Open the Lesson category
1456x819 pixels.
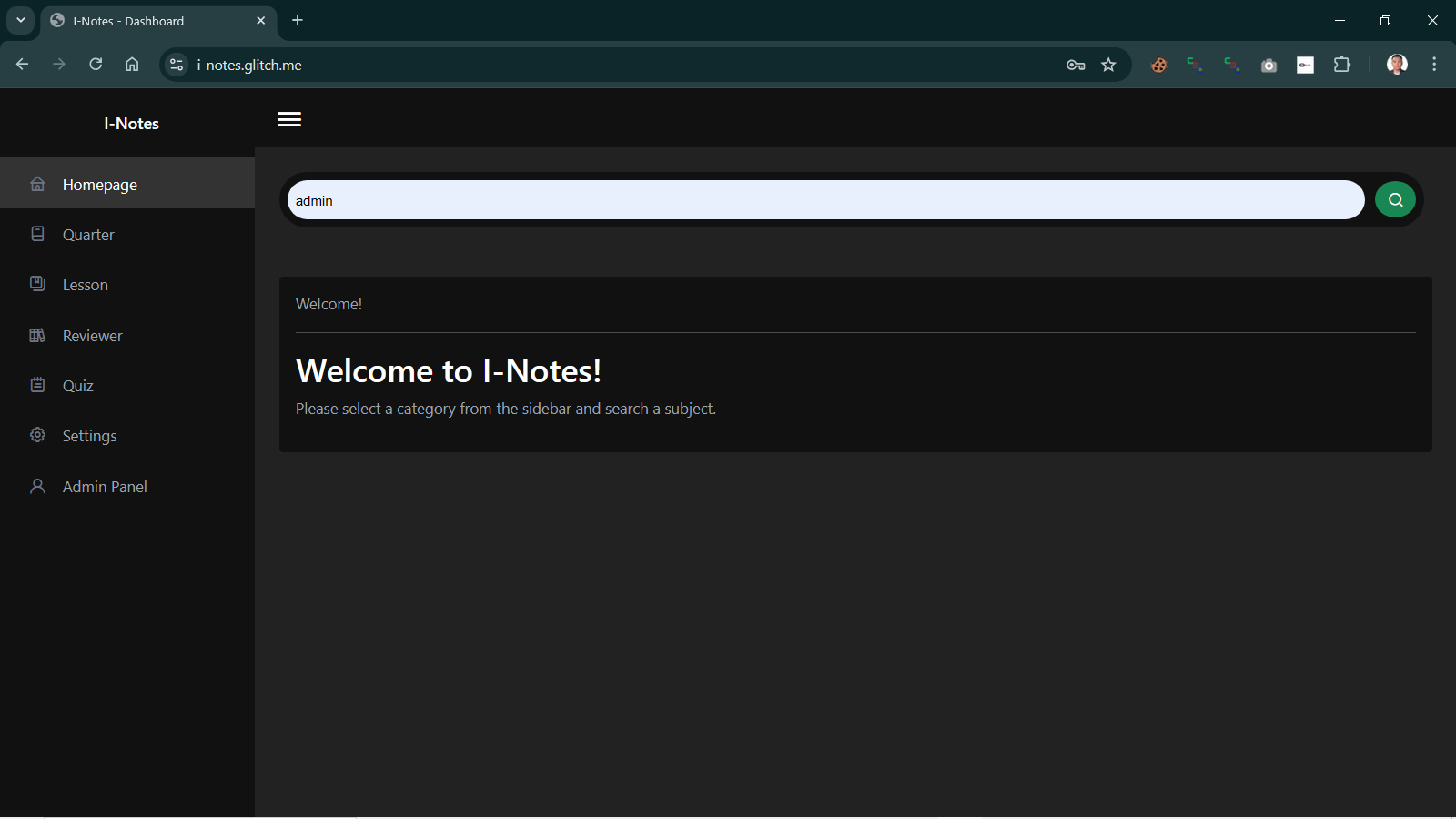127,284
